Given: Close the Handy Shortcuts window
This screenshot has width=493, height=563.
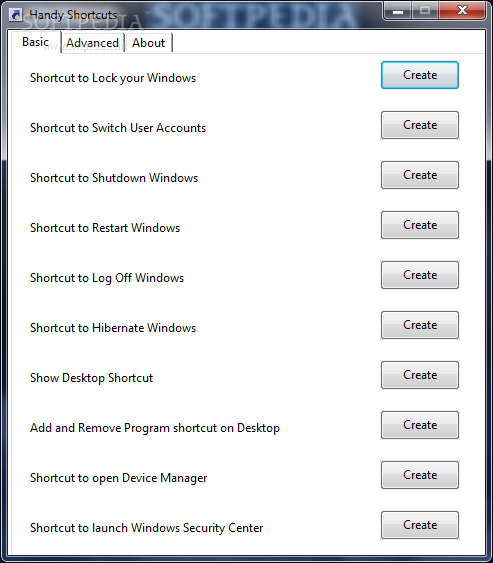Looking at the screenshot, I should pos(462,10).
